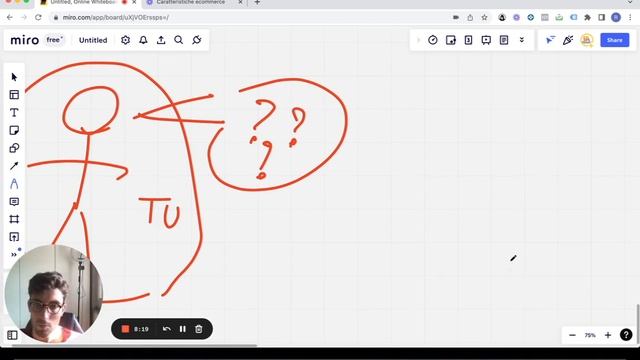Image resolution: width=640 pixels, height=360 pixels.
Task: Click the zoom percentage value
Action: [x=590, y=335]
